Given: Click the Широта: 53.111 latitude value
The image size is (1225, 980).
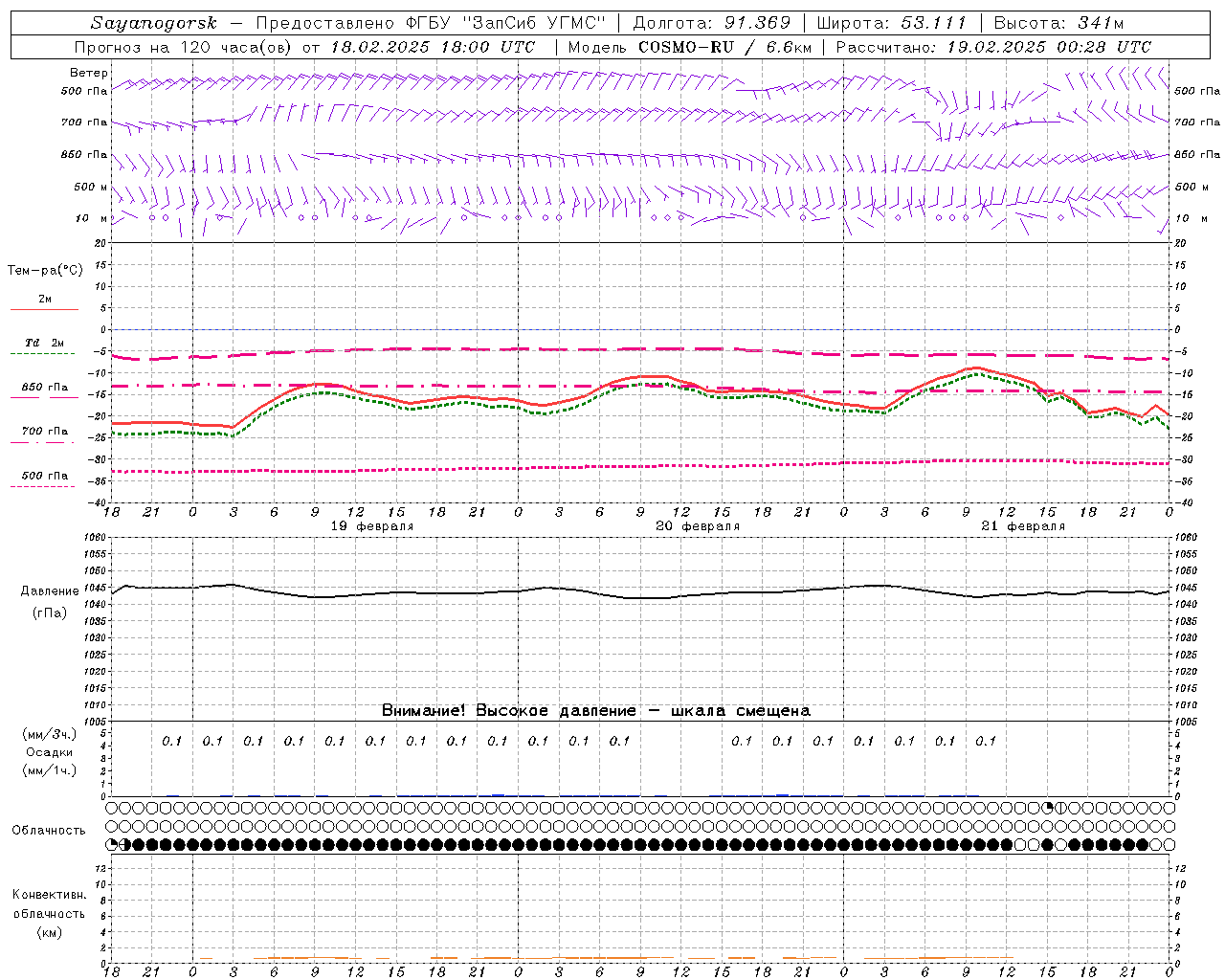Looking at the screenshot, I should tap(892, 23).
